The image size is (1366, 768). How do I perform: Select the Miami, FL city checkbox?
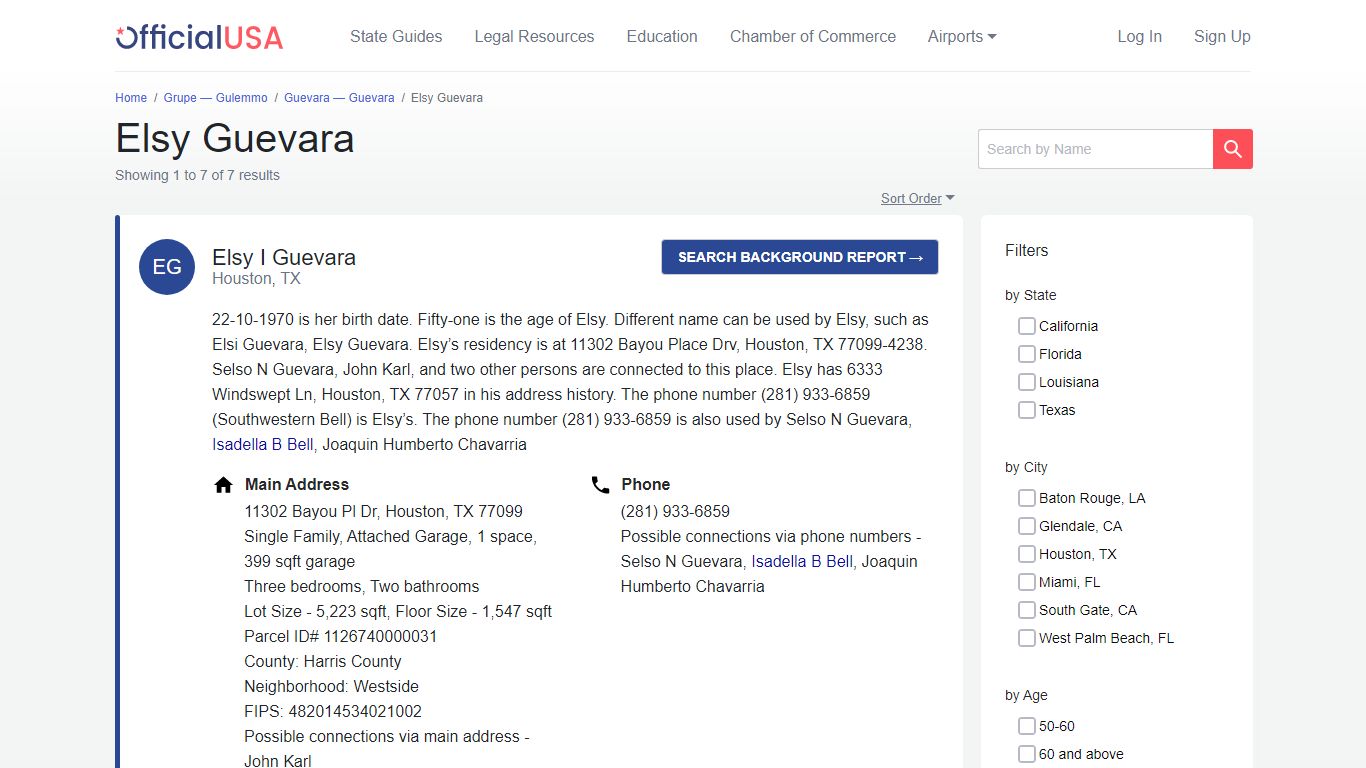tap(1026, 582)
